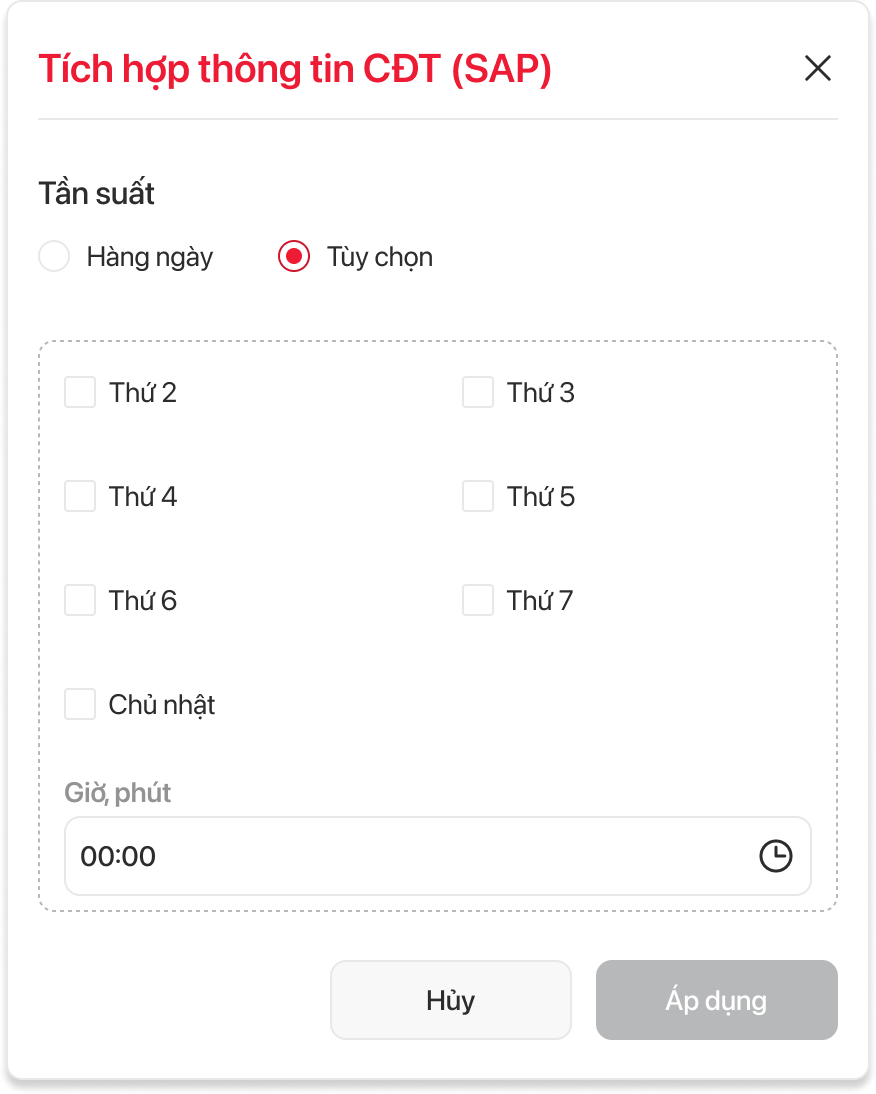This screenshot has height=1094, width=876.
Task: Click the dialog title Tích hợp thông tin CĐT
Action: [295, 69]
